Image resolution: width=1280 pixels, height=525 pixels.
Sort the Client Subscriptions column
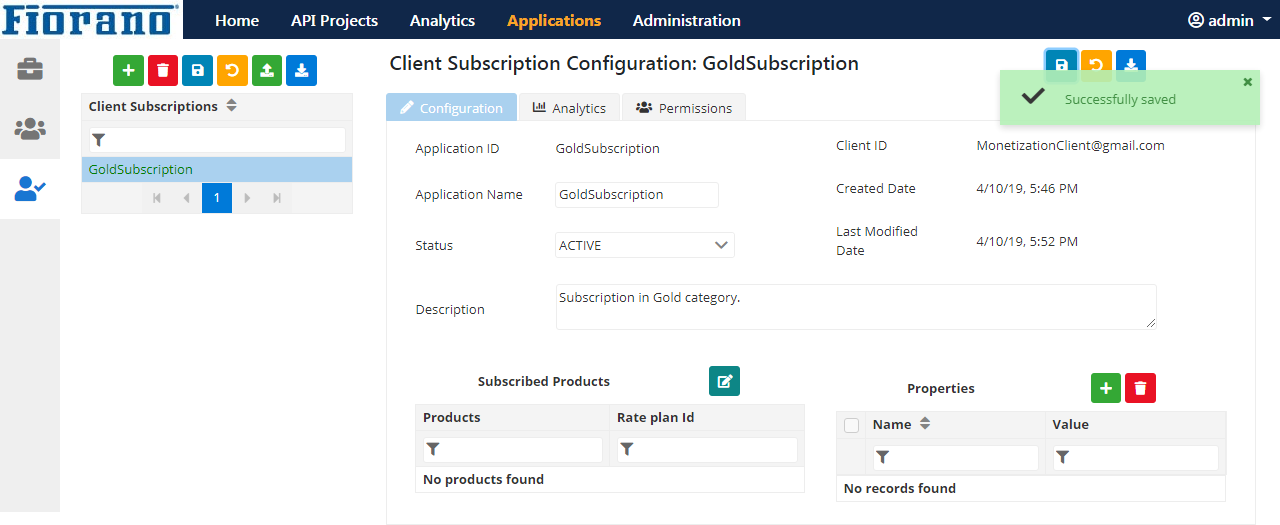tap(232, 106)
